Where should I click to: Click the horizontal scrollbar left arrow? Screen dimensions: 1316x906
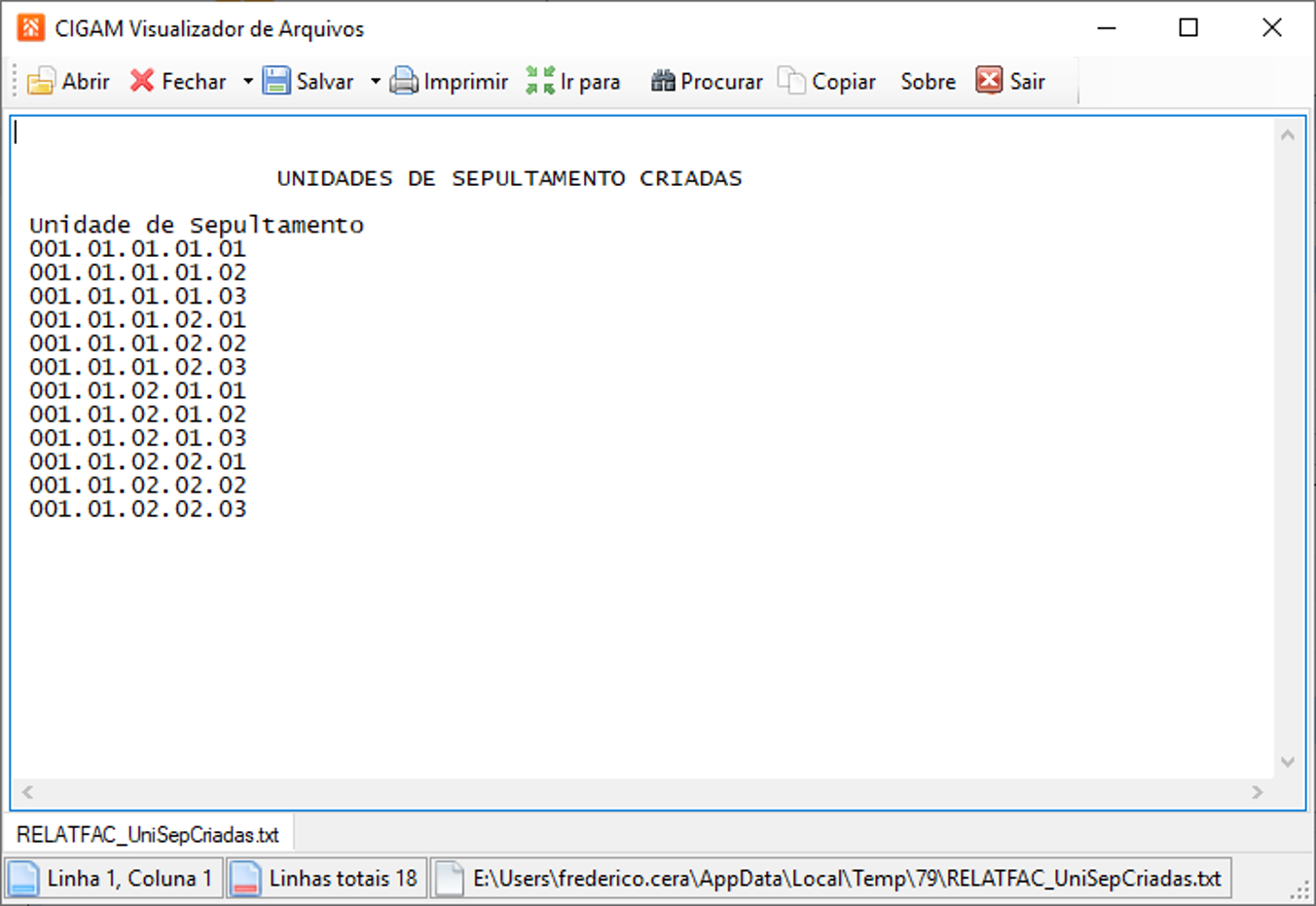tap(27, 792)
